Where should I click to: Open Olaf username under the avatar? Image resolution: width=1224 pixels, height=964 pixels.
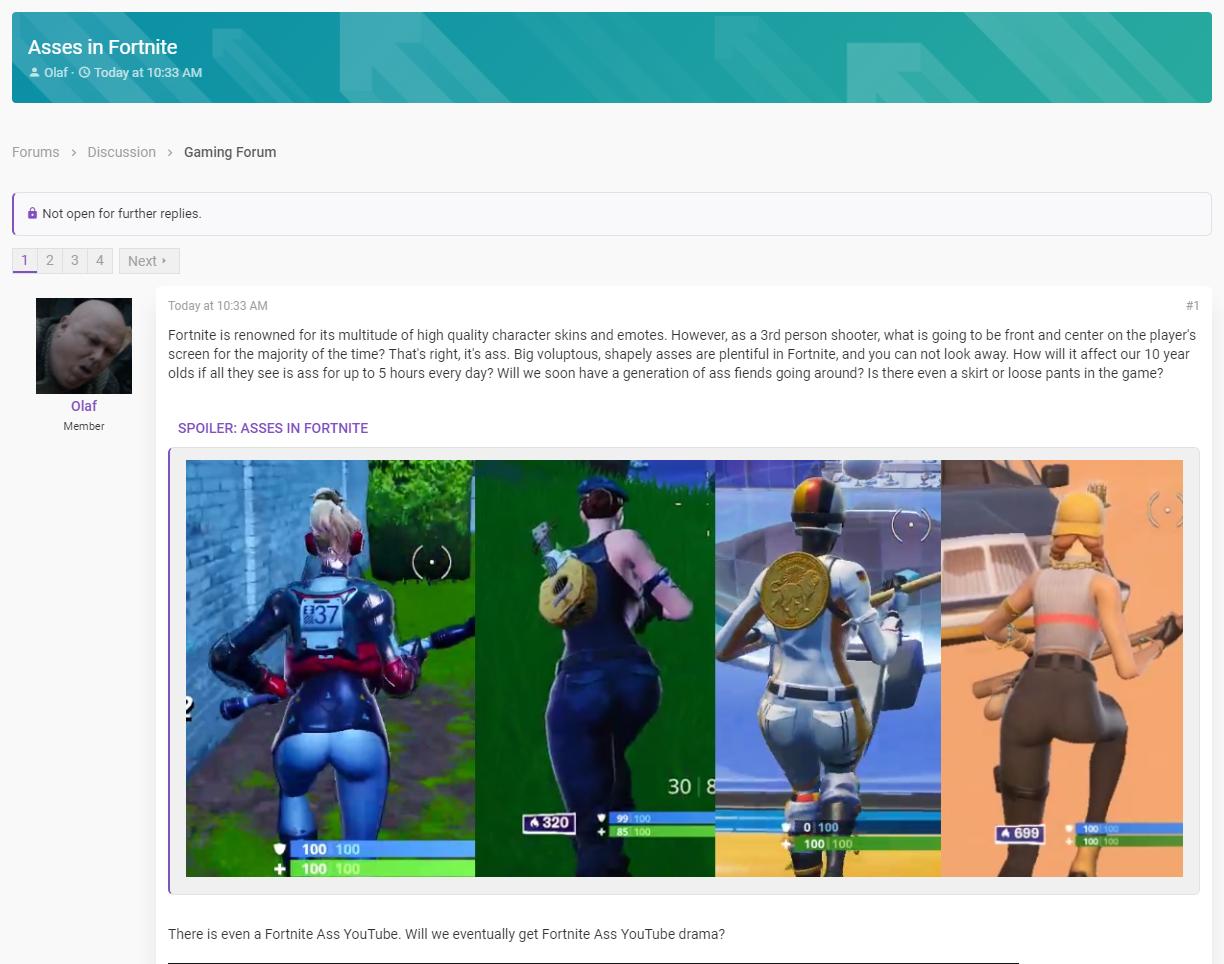click(x=84, y=406)
